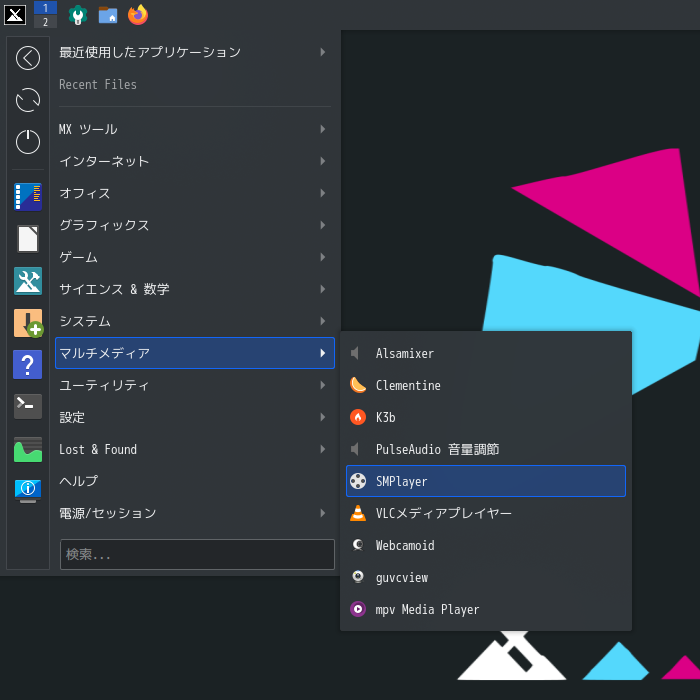Image resolution: width=700 pixels, height=700 pixels.
Task: Click the 検索 search field
Action: [197, 554]
